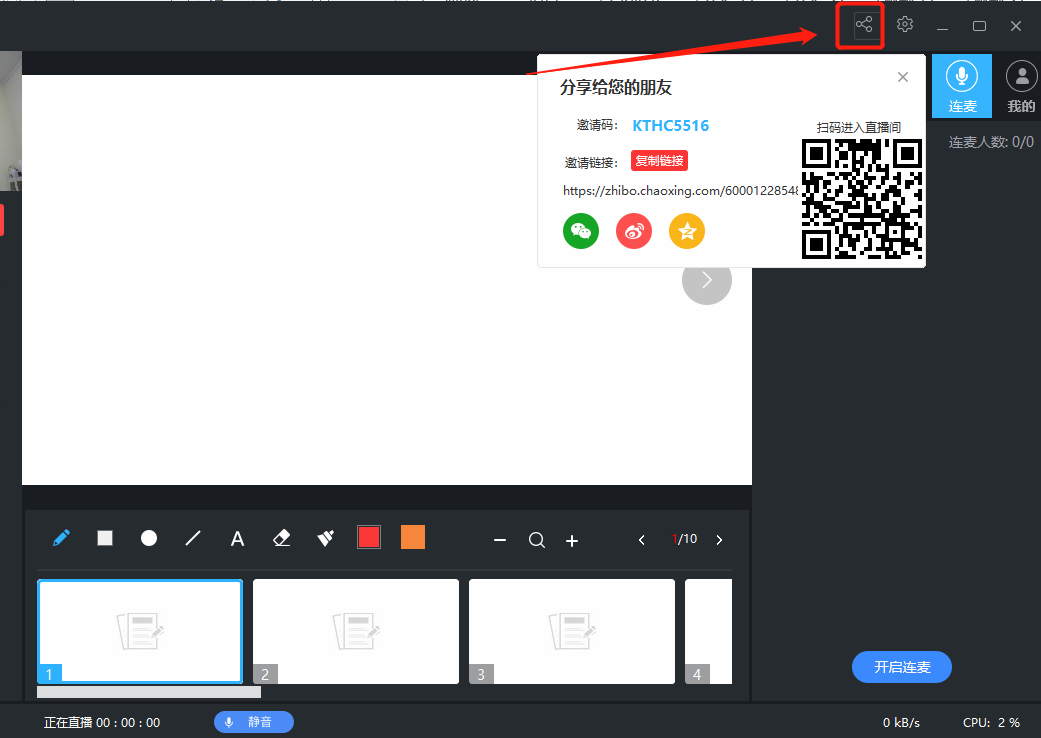Click the 连麦人数 0/0 text
Image resolution: width=1041 pixels, height=738 pixels.
pyautogui.click(x=991, y=142)
